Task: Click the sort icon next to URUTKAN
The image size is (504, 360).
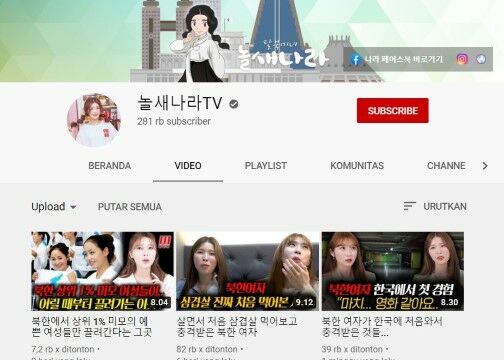Action: coord(409,206)
